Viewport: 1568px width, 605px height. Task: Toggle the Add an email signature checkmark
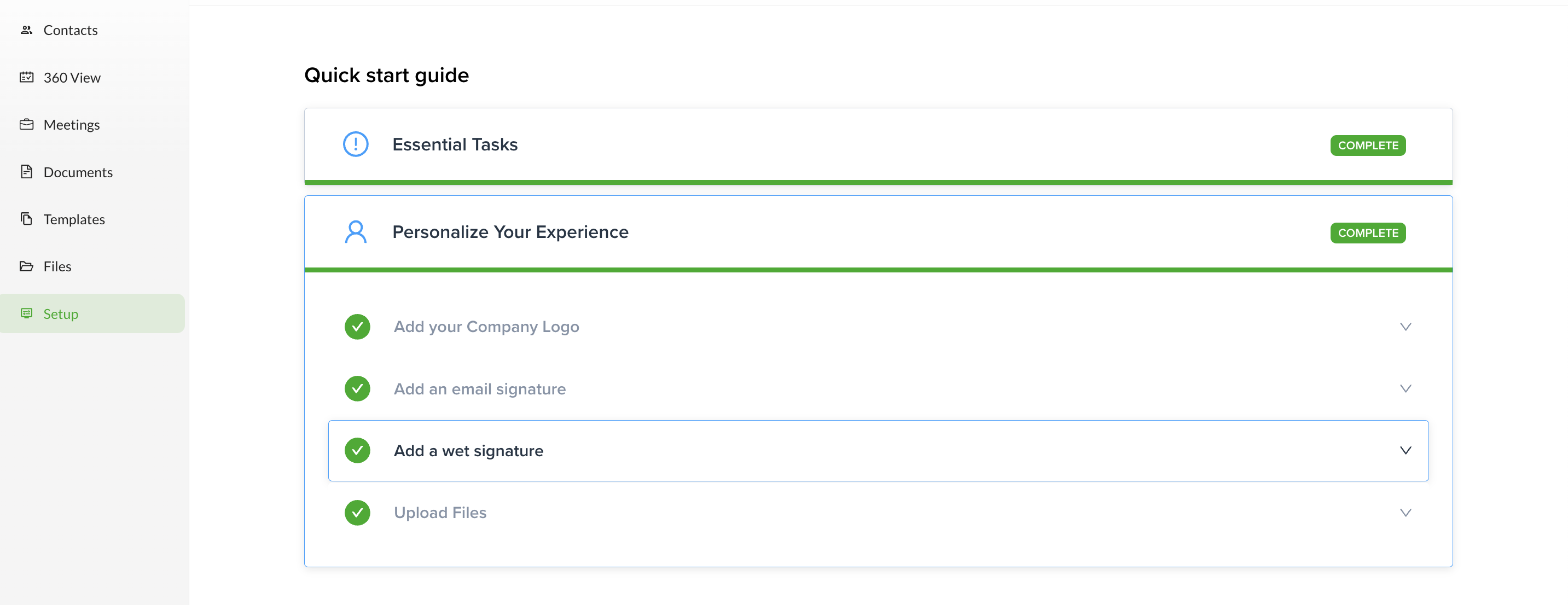[x=357, y=389]
